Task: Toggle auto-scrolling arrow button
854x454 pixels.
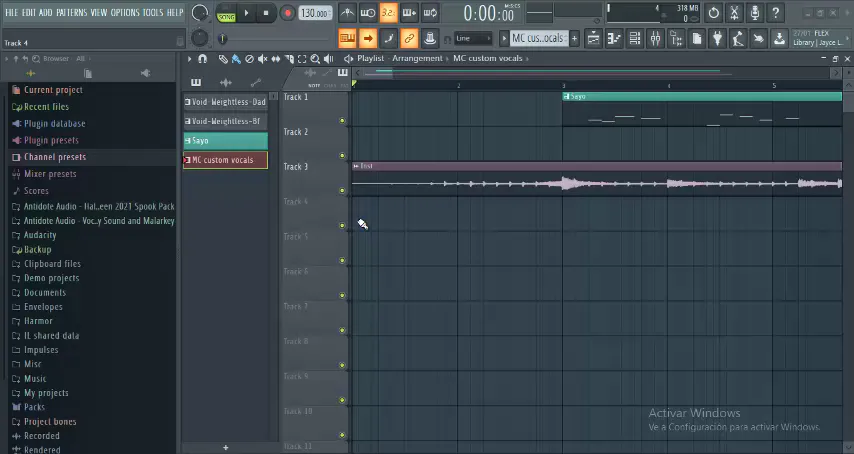Action: [x=368, y=38]
